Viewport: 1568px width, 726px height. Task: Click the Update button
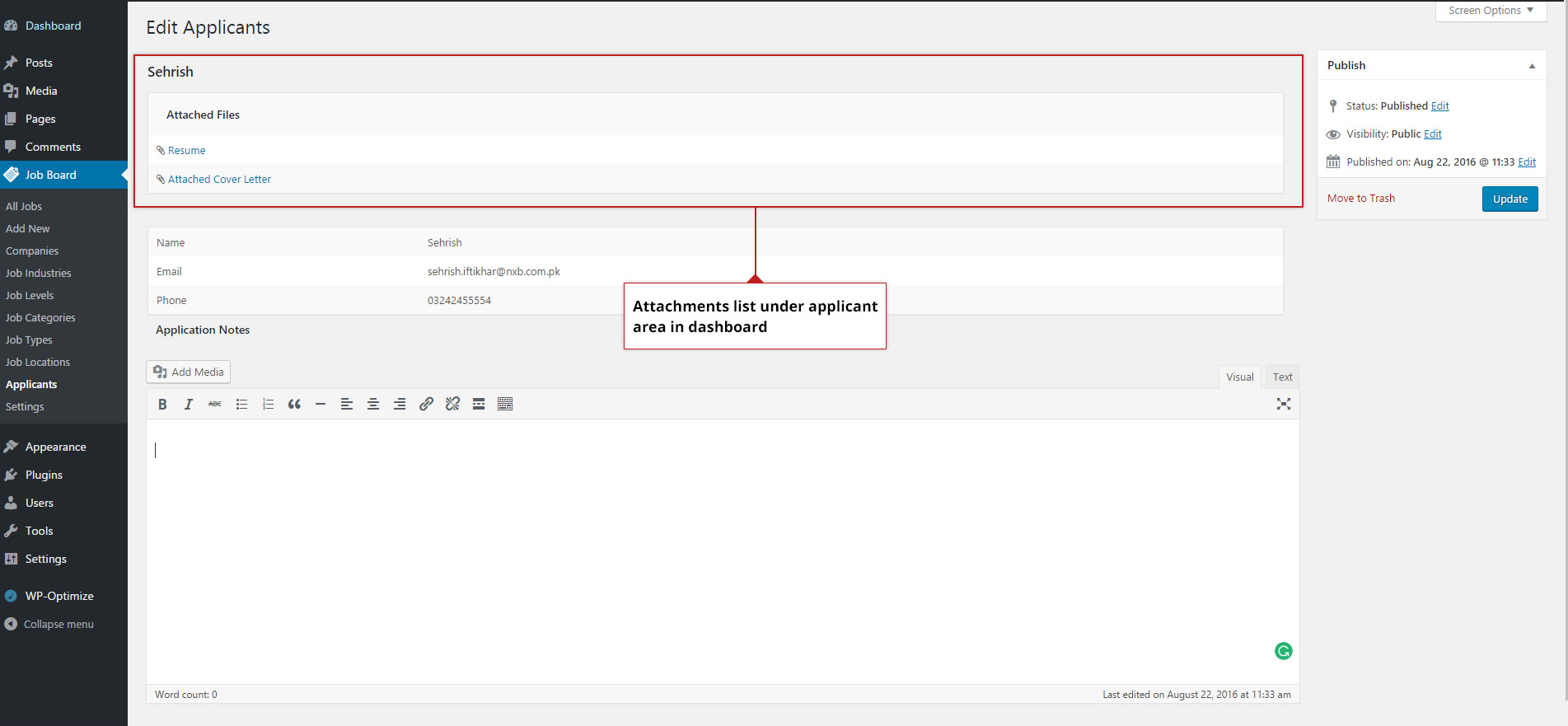click(1509, 199)
